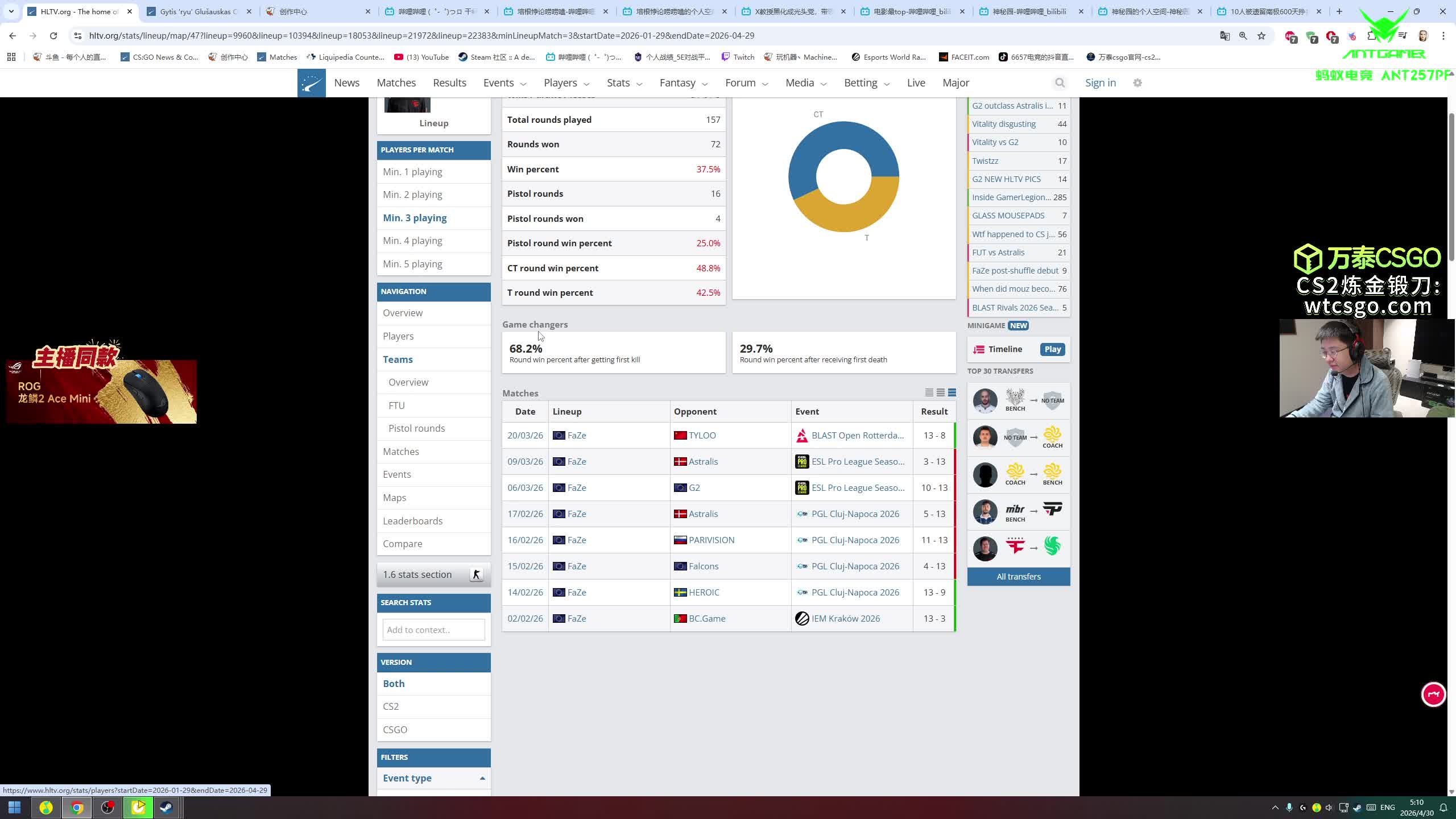1456x819 pixels.
Task: Open the BLAST Open Rotterdam event link
Action: pos(857,435)
